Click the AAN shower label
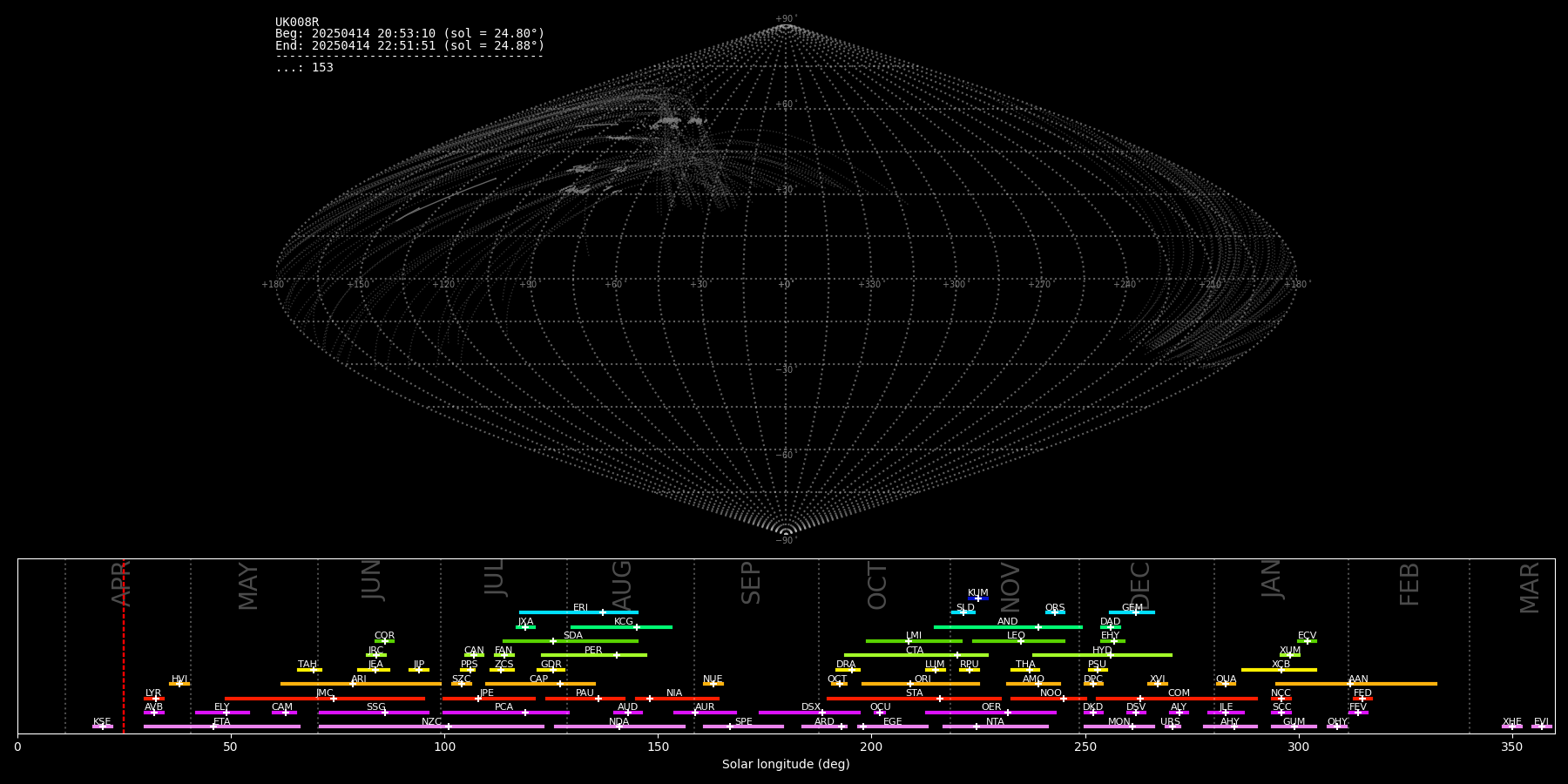Screen dimensions: 1568x784 1359,679
